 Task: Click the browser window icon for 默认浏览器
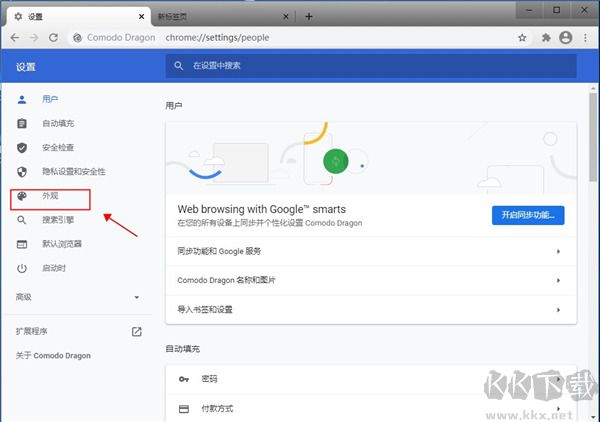click(x=22, y=244)
